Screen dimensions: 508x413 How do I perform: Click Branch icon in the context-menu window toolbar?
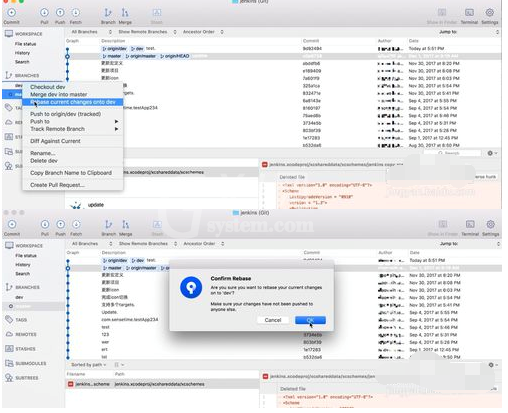(x=108, y=13)
